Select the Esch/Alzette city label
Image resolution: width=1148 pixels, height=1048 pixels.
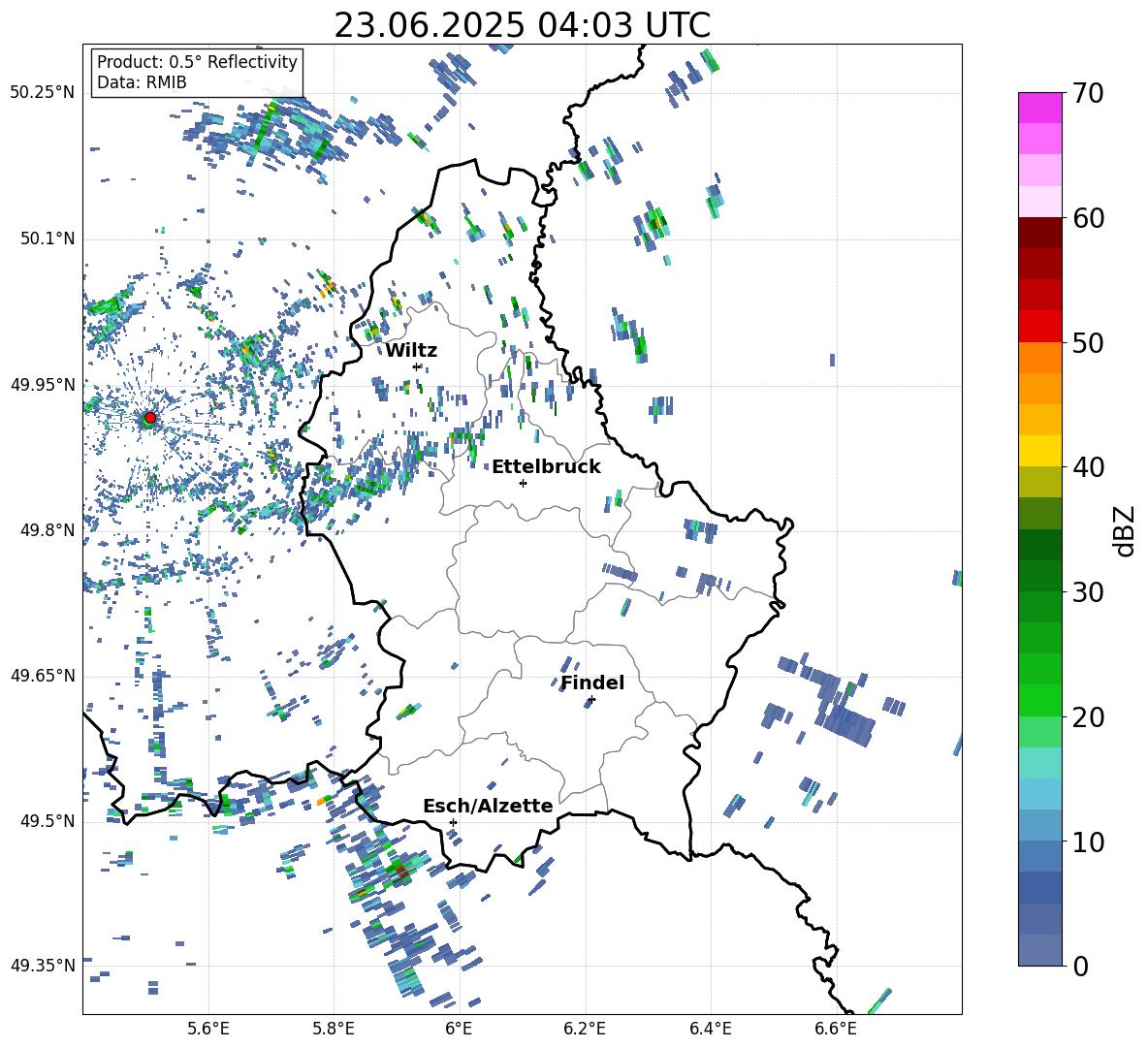(488, 806)
